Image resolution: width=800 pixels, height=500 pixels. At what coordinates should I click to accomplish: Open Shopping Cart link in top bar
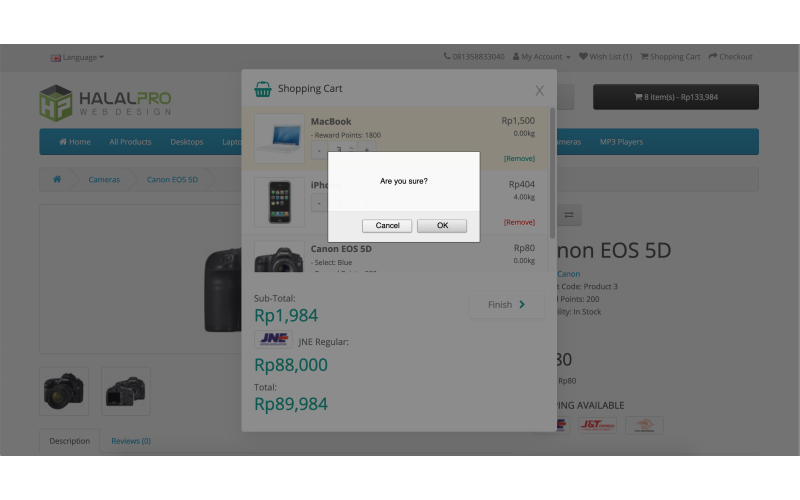coord(670,57)
